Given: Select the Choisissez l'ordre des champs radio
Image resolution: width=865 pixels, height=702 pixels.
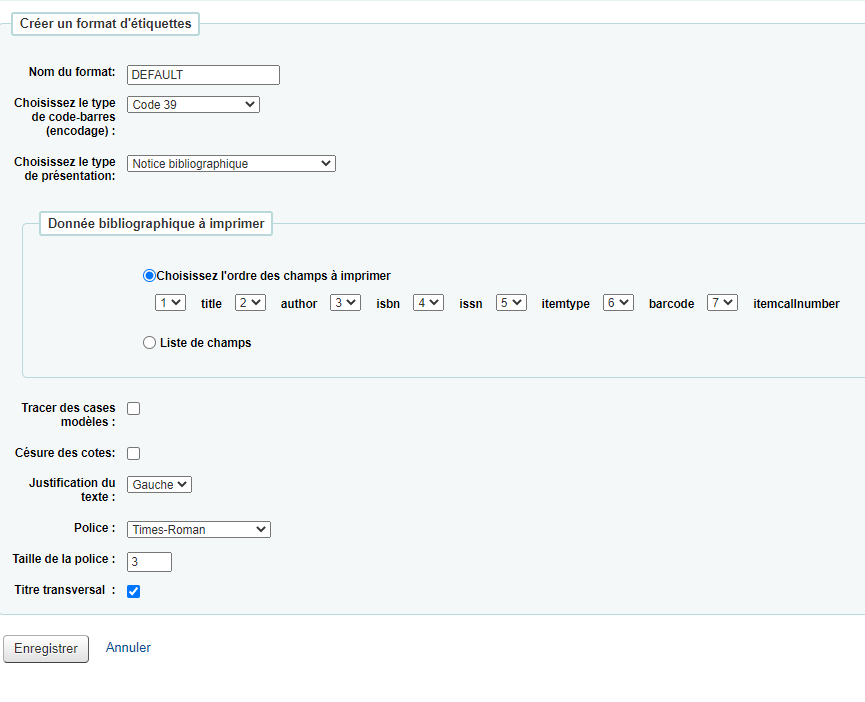Looking at the screenshot, I should [x=149, y=276].
